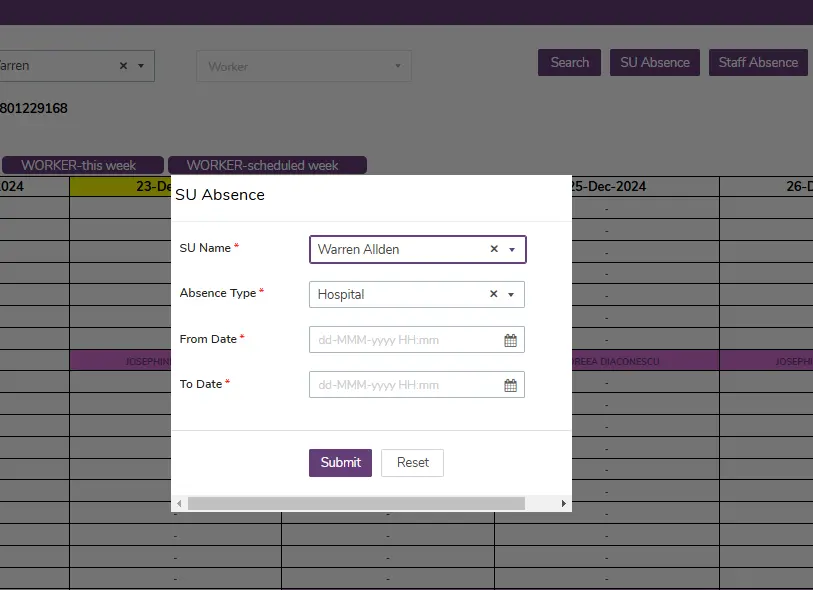Viewport: 813px width, 590px height.
Task: Clear the Hospital absence type with the X
Action: [x=493, y=294]
